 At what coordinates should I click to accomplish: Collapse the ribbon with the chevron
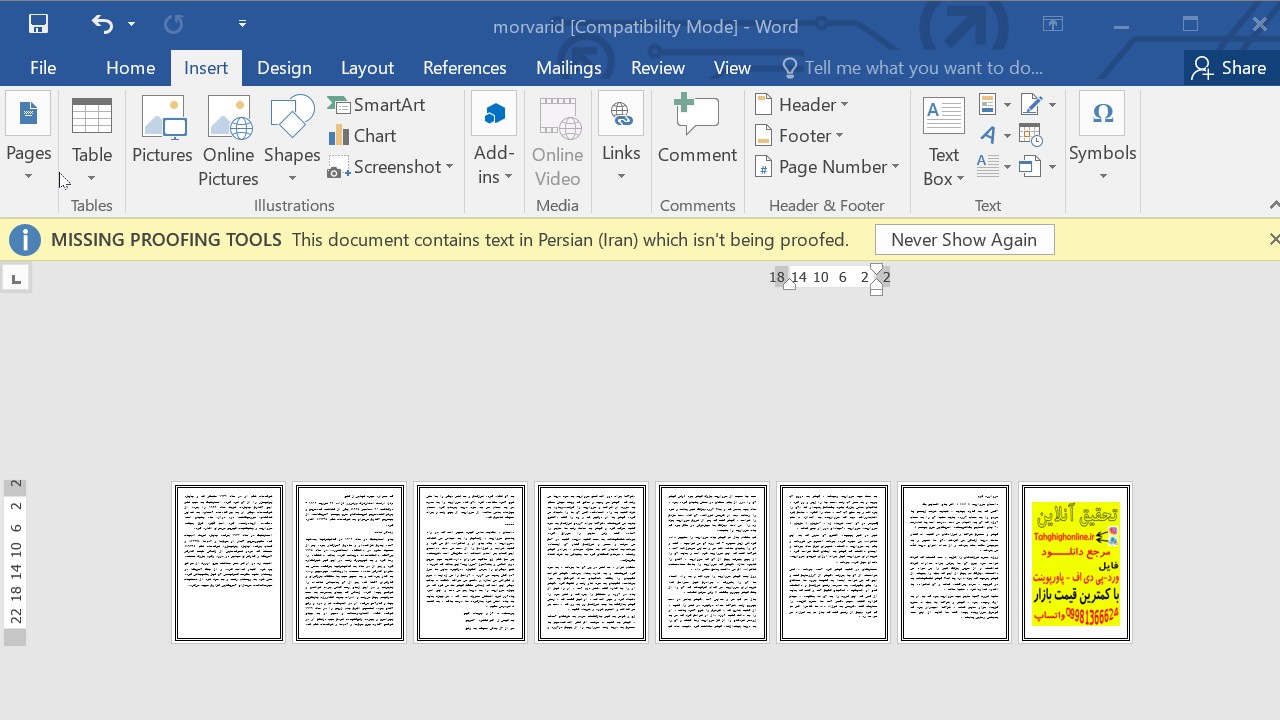1273,205
